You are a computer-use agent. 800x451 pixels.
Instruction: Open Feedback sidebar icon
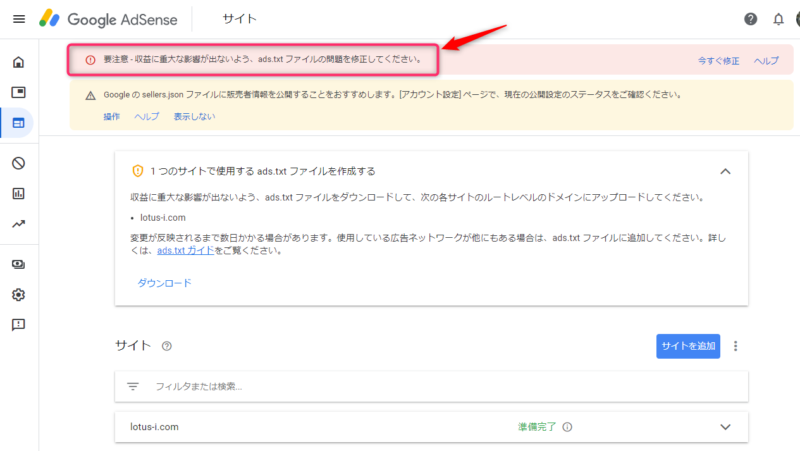[x=18, y=325]
